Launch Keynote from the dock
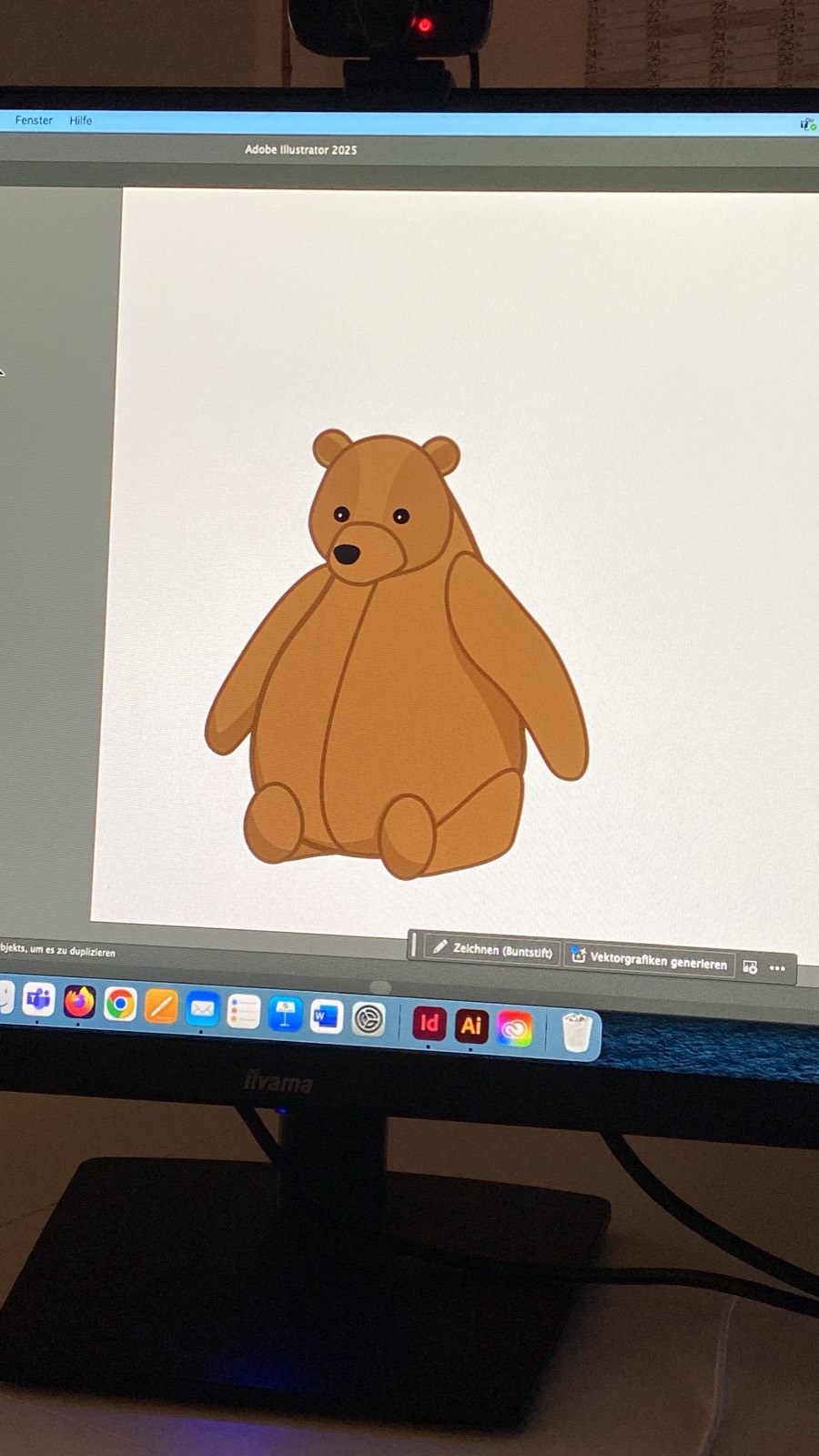The height and width of the screenshot is (1456, 819). click(x=285, y=1015)
